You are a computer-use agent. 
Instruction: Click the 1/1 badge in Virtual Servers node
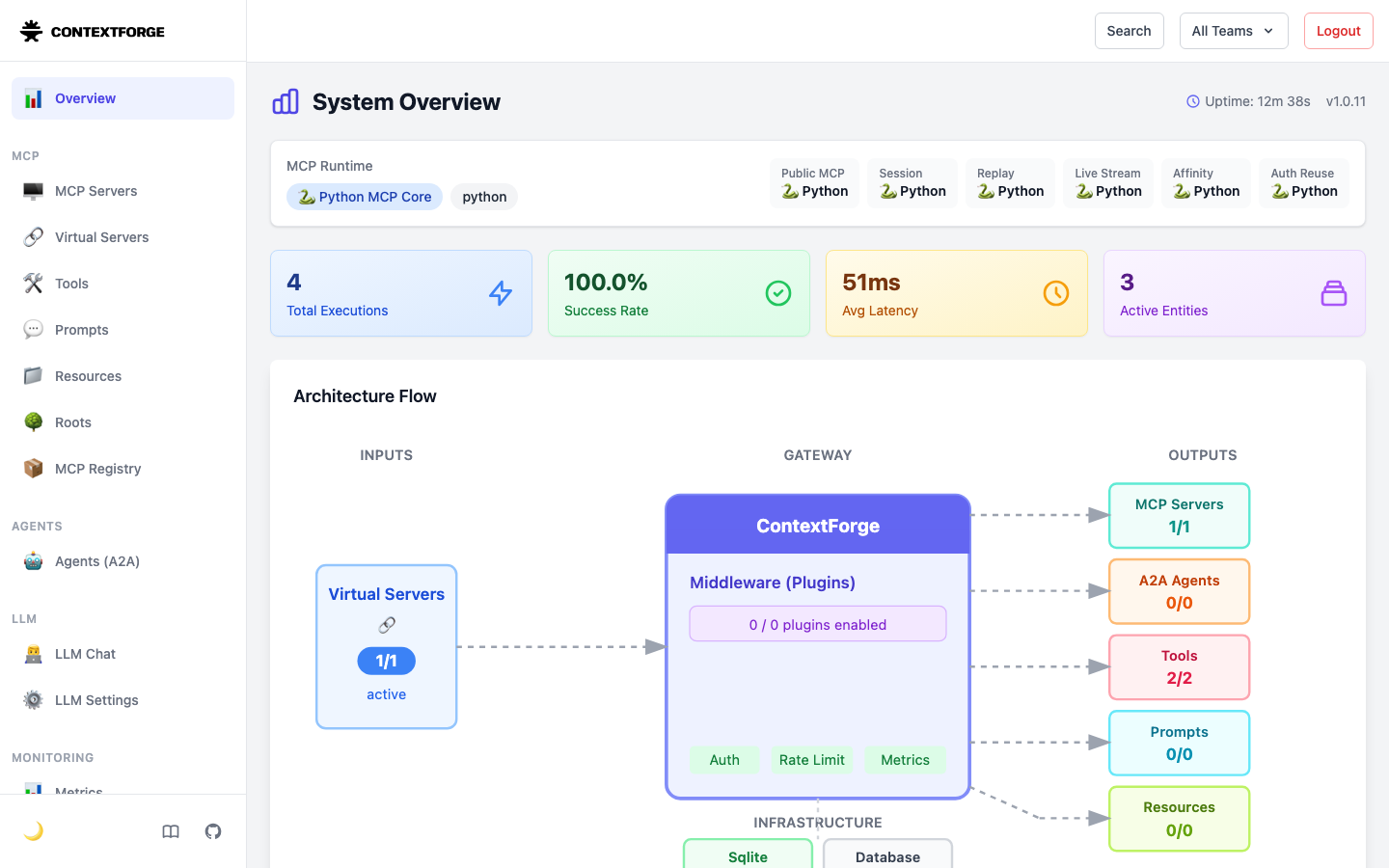point(387,661)
